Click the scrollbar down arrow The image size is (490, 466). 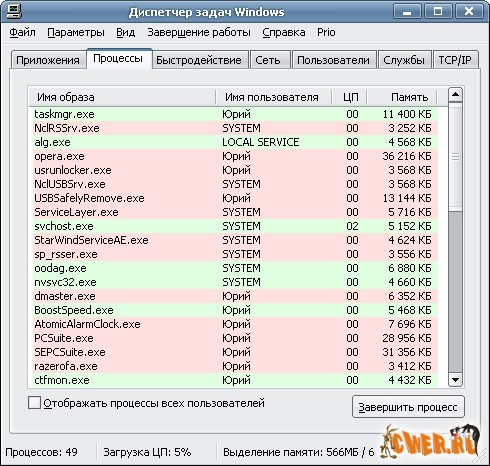pyautogui.click(x=455, y=379)
